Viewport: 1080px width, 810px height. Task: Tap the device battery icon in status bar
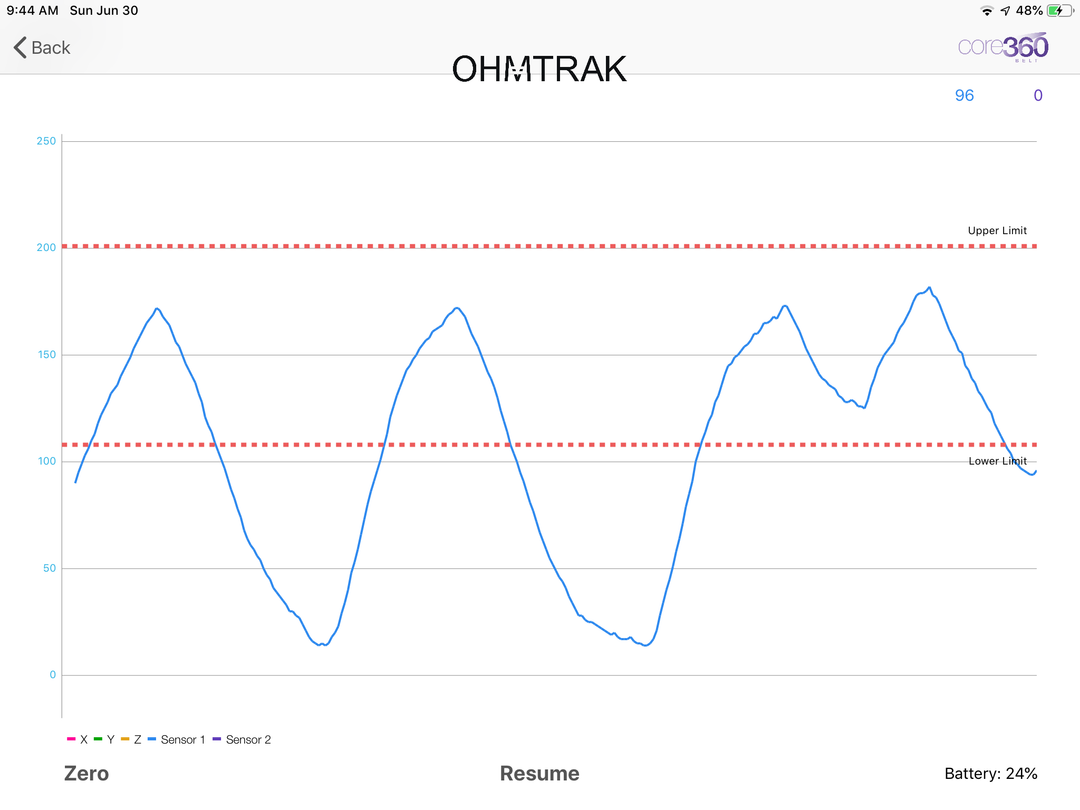click(1058, 10)
